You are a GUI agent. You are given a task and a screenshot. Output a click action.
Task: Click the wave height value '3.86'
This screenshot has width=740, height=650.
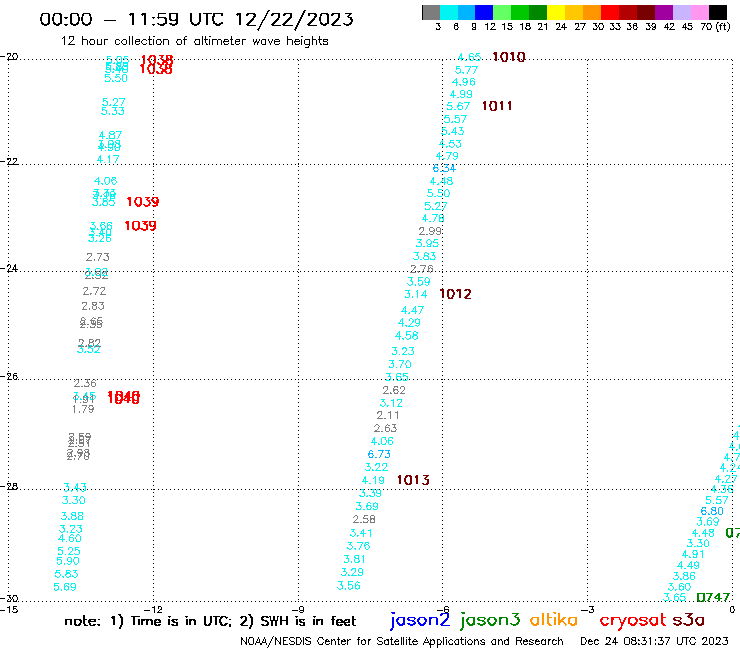[684, 576]
